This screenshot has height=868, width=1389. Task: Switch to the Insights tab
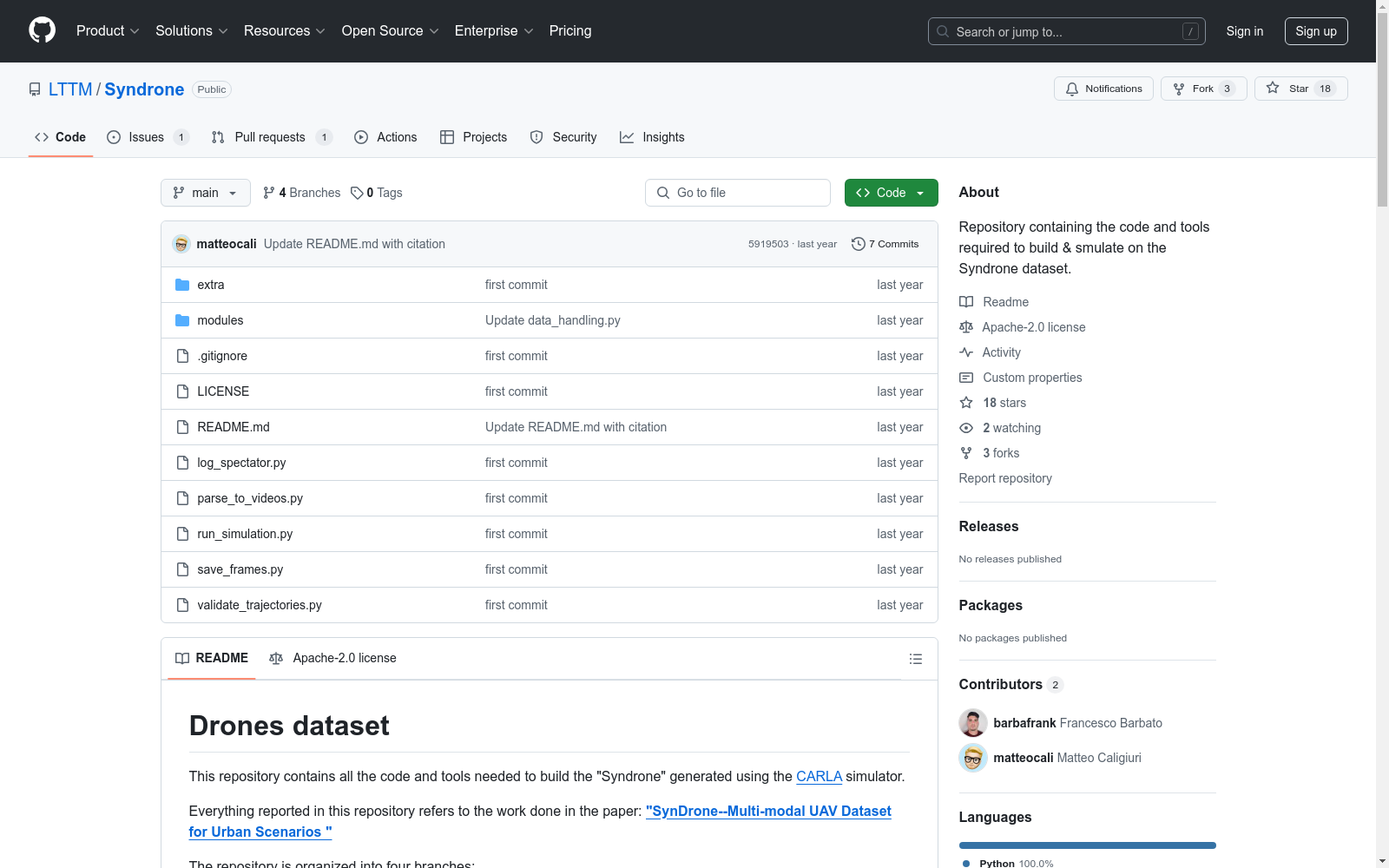click(652, 137)
